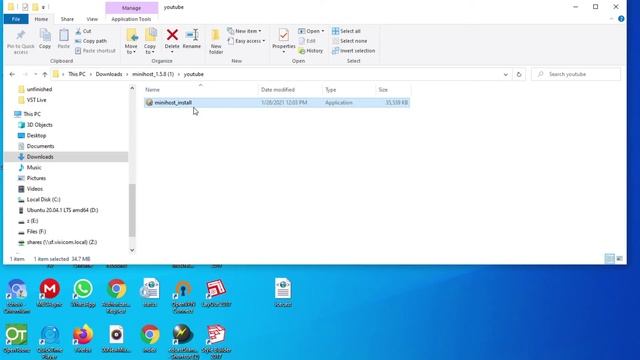Expand the New item dropdown
Screen dimensions: 640x360
[244, 31]
